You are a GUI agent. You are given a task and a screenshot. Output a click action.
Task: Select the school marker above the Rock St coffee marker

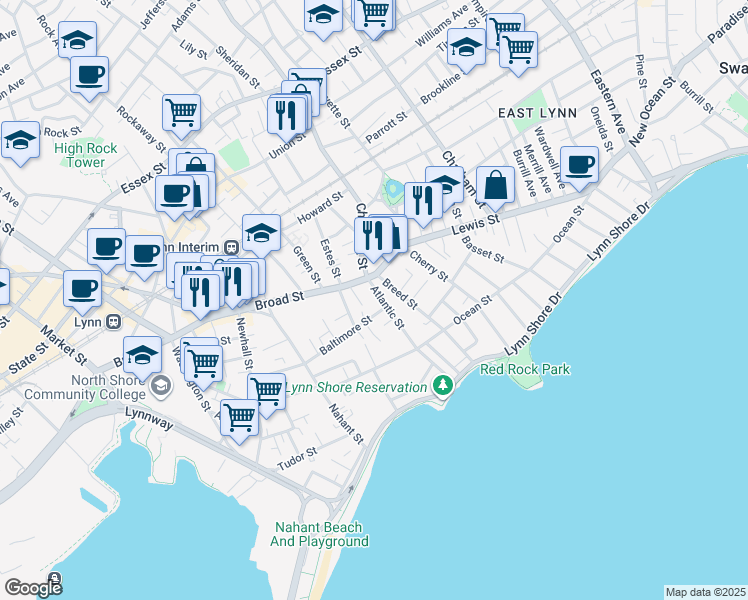pos(77,39)
